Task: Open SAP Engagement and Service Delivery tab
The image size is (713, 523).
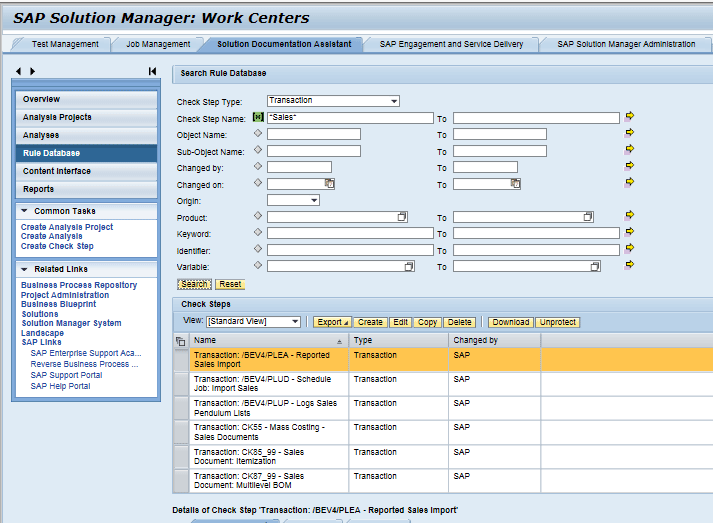Action: click(x=451, y=44)
